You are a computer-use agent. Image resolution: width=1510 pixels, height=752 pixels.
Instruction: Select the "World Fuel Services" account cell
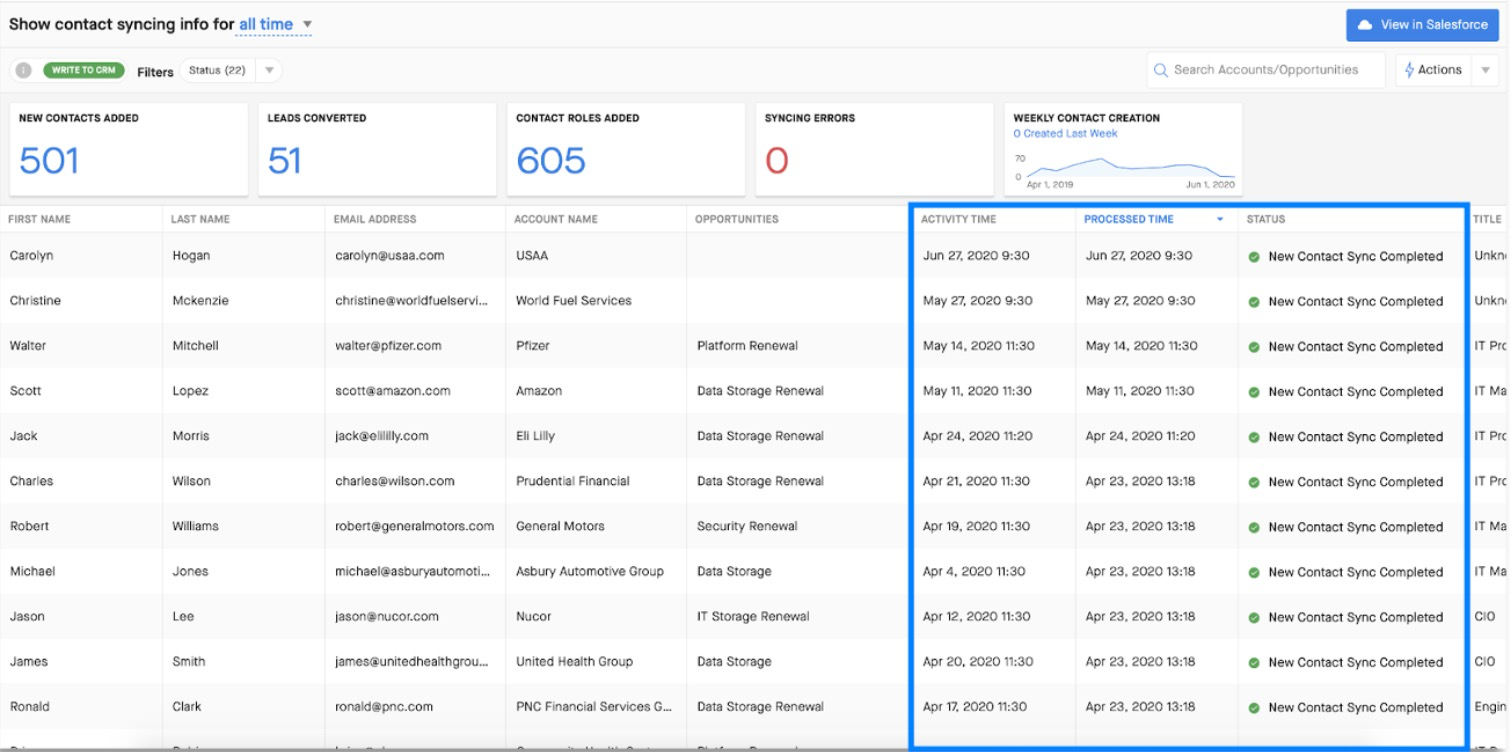coord(574,301)
